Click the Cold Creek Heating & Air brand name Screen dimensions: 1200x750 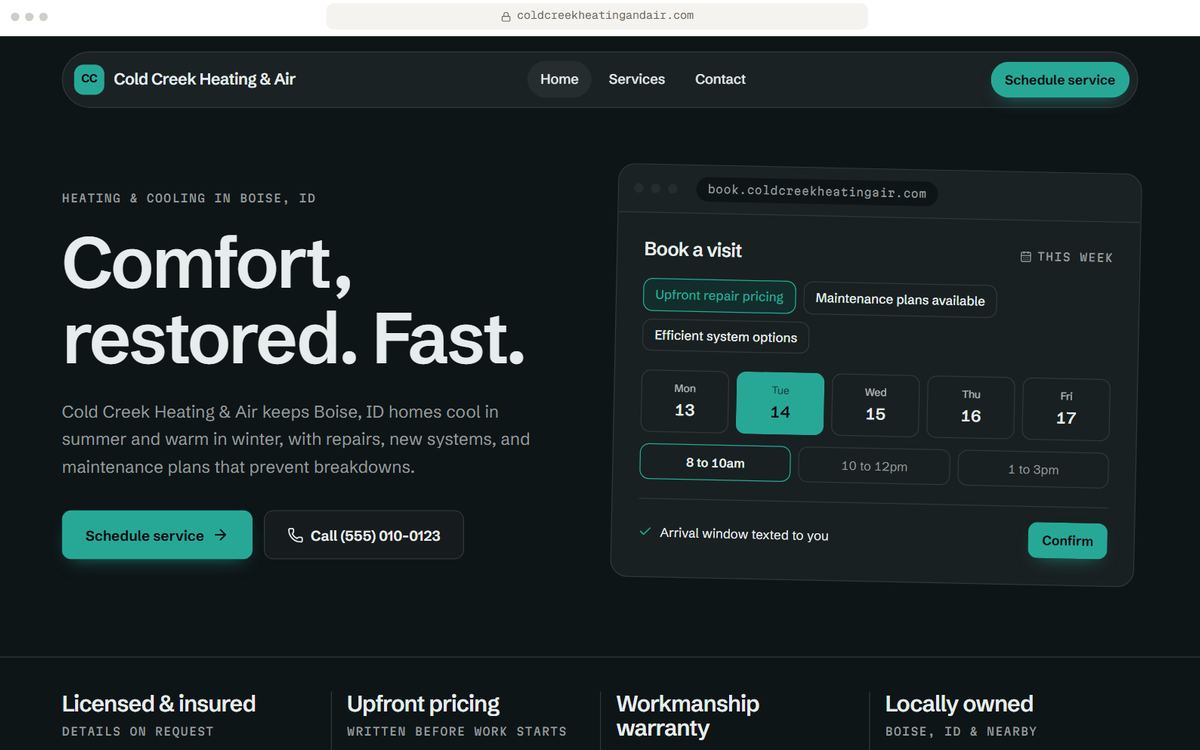(x=205, y=79)
